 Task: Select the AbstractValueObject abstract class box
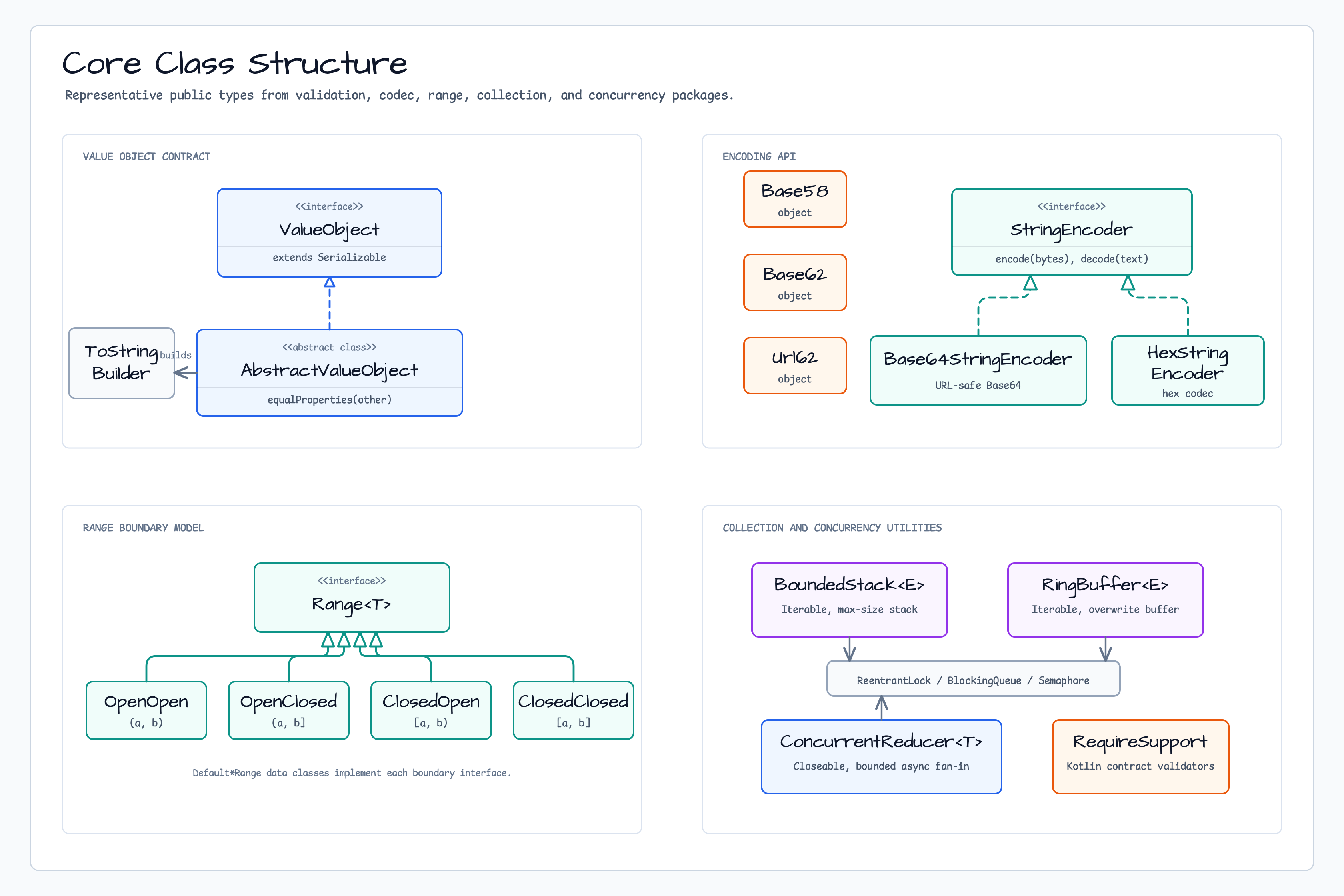329,372
